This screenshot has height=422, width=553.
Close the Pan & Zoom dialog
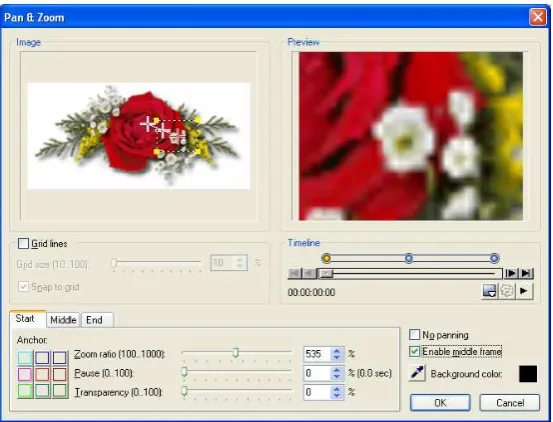click(538, 17)
